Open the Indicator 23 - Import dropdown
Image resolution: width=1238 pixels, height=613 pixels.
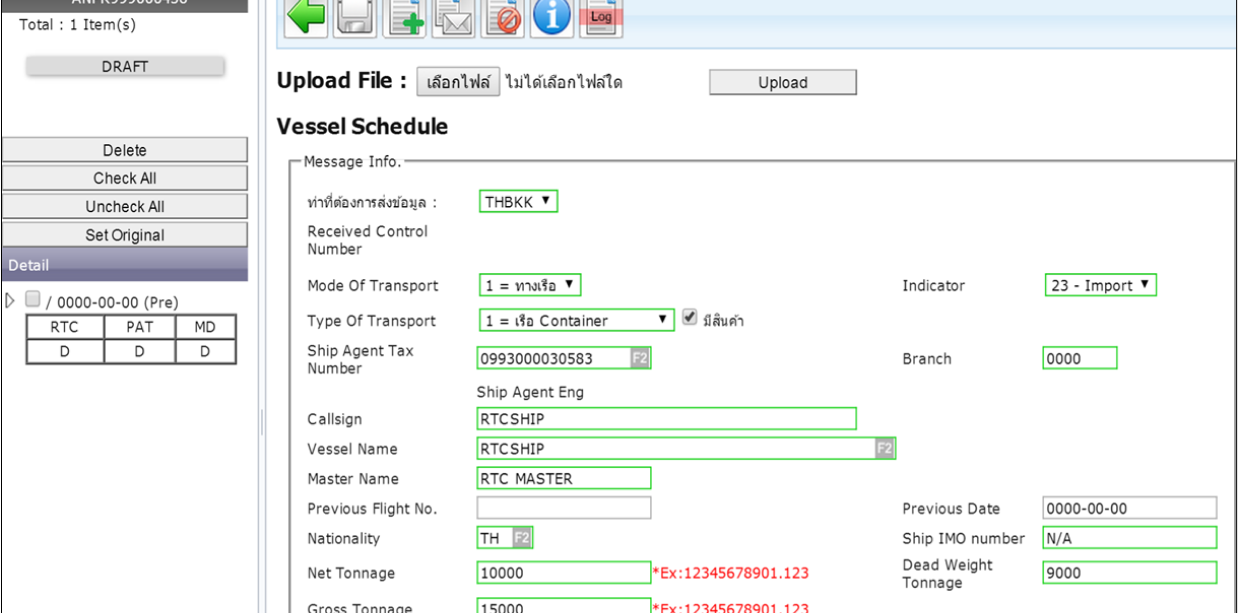[1100, 286]
